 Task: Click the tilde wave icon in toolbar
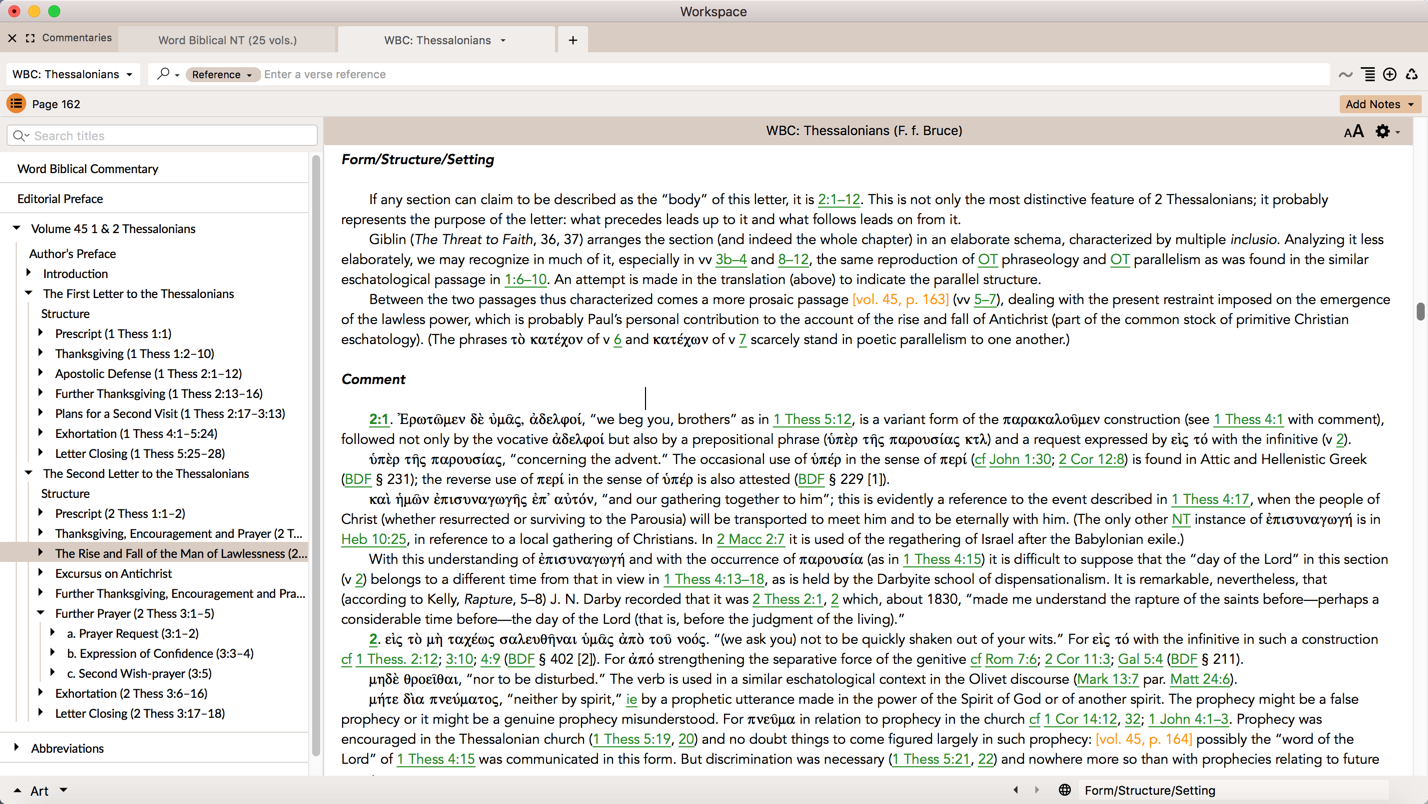coord(1345,75)
